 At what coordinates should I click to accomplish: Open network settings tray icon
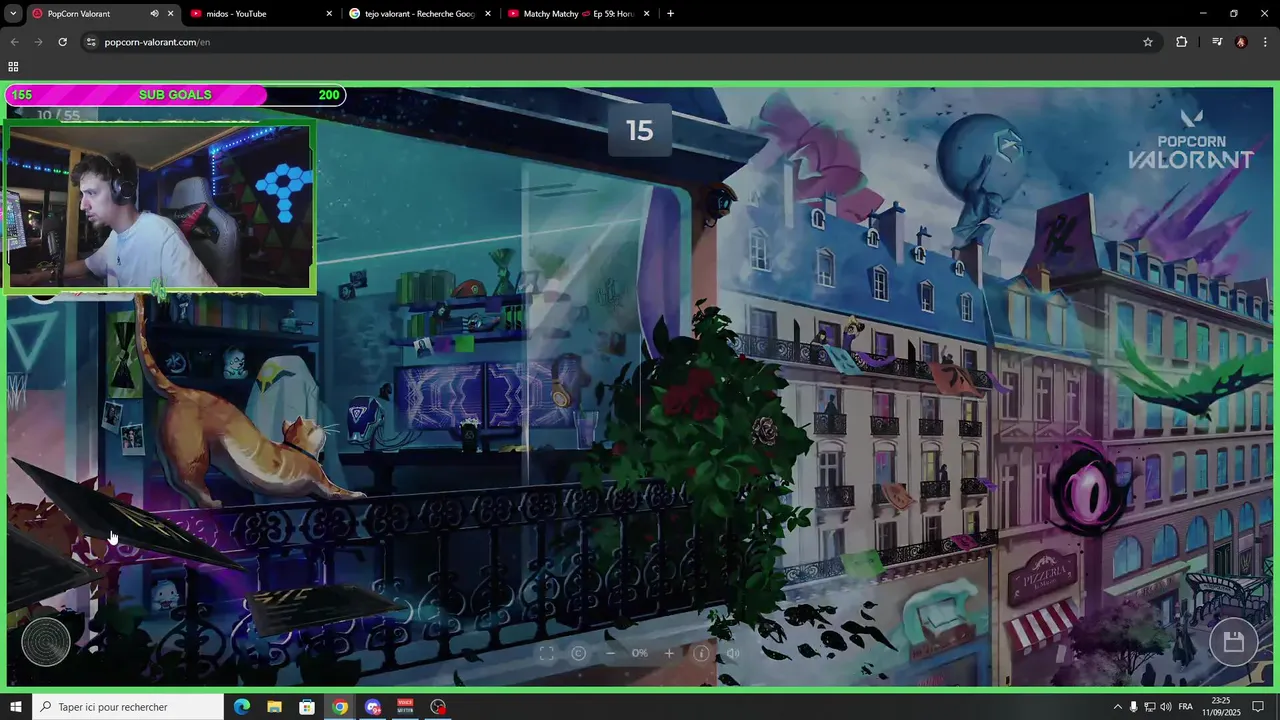[1149, 707]
